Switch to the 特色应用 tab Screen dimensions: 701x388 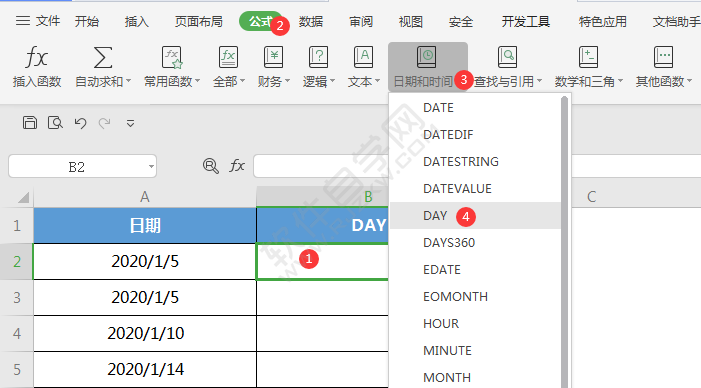pos(602,21)
